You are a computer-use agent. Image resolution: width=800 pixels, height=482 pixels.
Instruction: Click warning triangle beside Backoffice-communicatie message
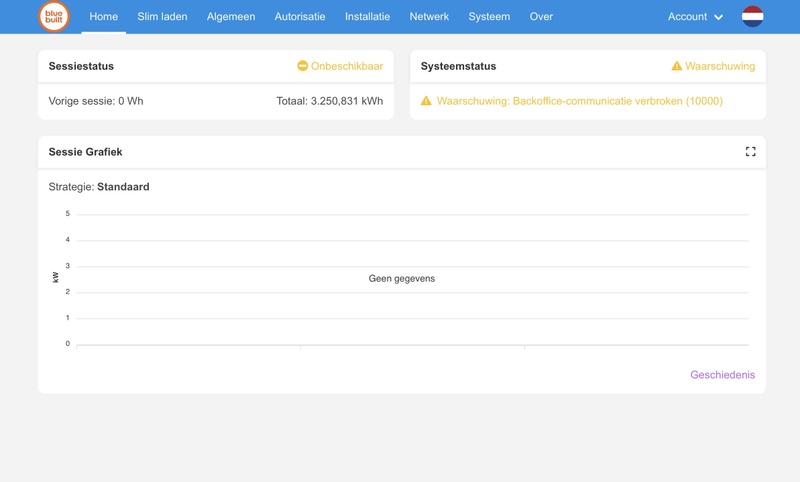[x=426, y=101]
